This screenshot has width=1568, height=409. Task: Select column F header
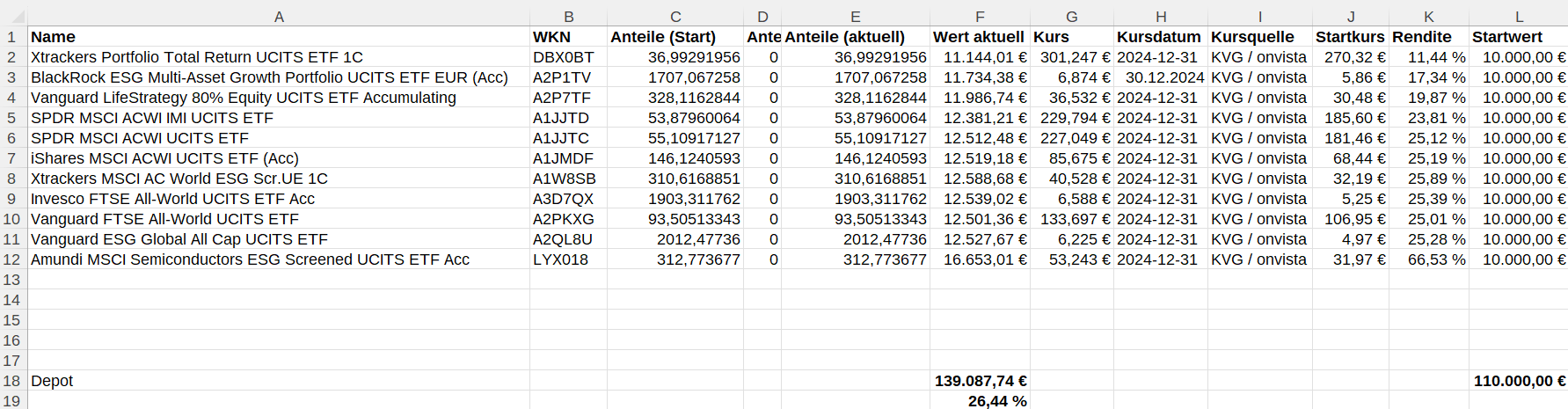point(980,16)
